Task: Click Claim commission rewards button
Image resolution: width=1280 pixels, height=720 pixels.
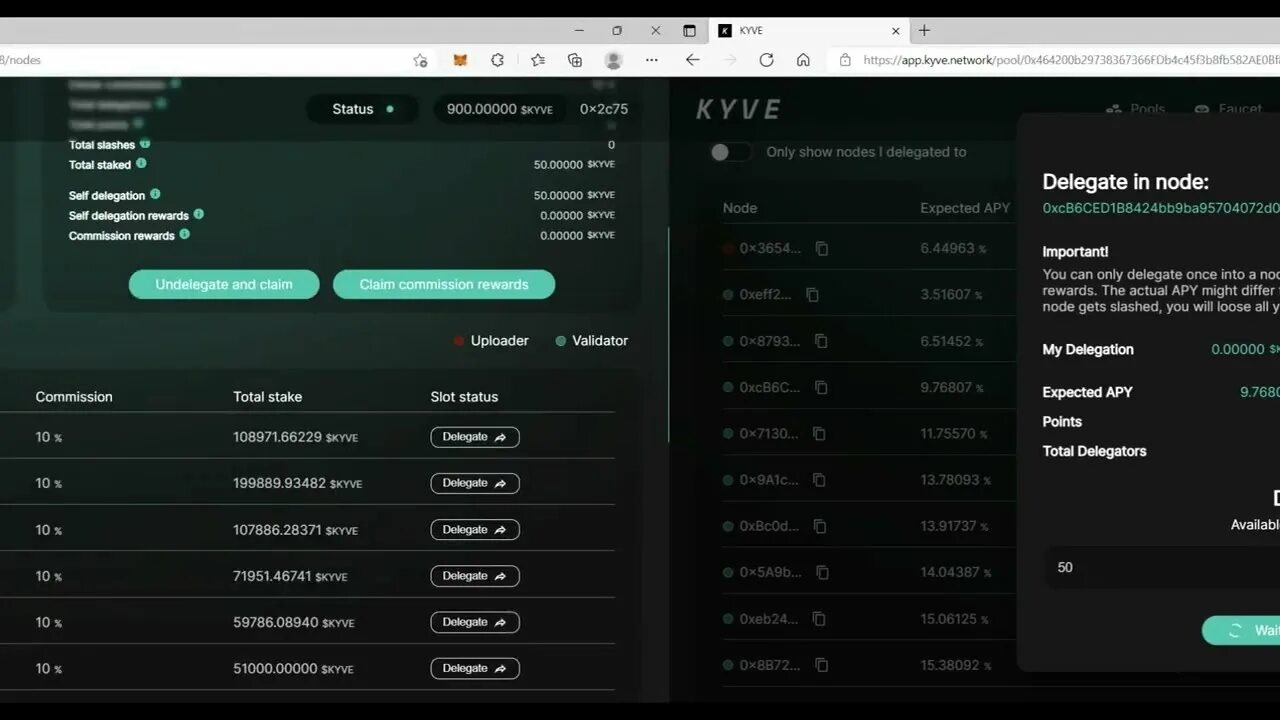Action: click(x=444, y=284)
